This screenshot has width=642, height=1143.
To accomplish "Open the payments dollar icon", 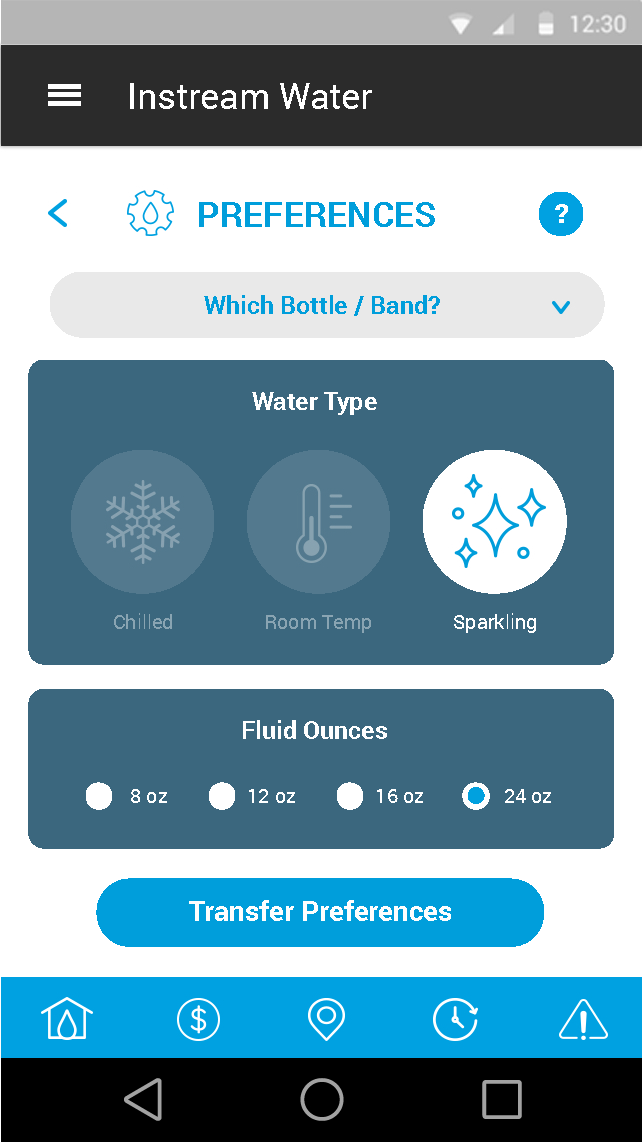I will point(198,1019).
